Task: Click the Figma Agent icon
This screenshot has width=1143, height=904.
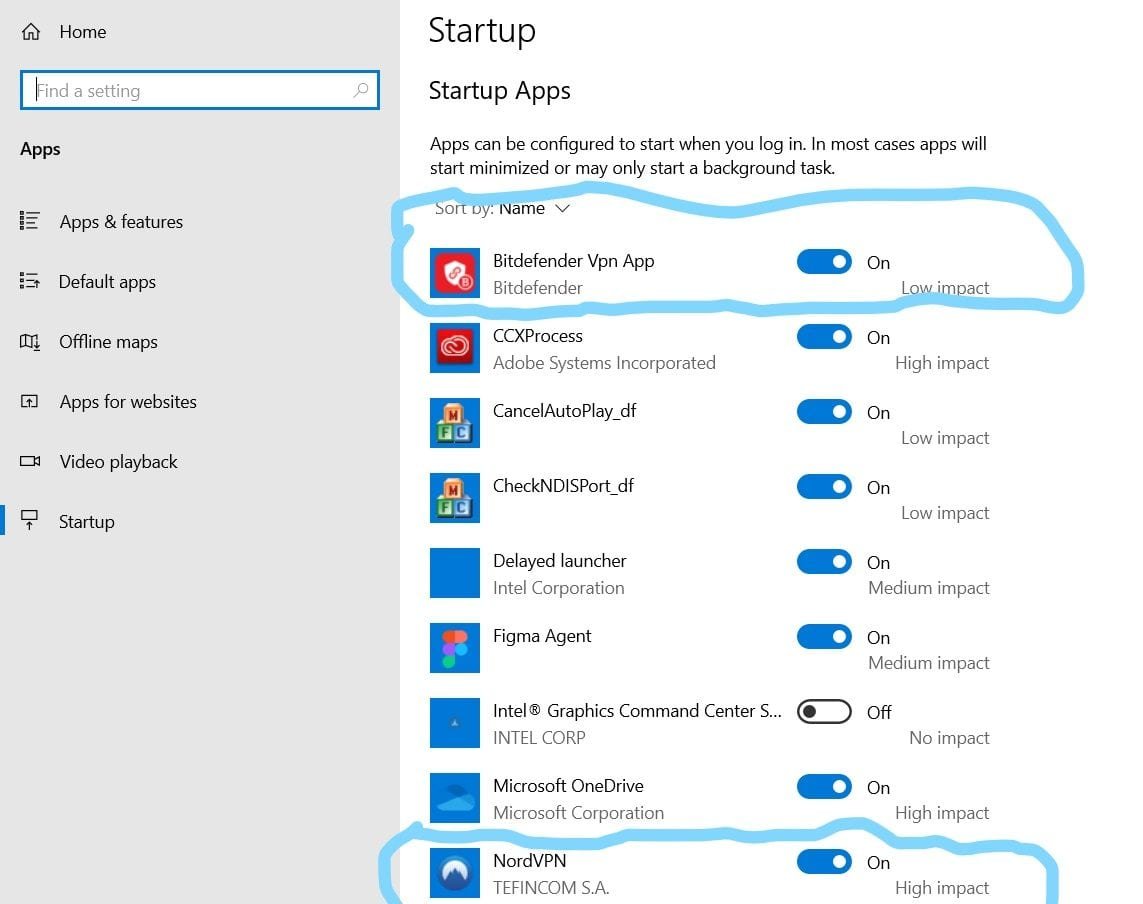Action: [455, 648]
